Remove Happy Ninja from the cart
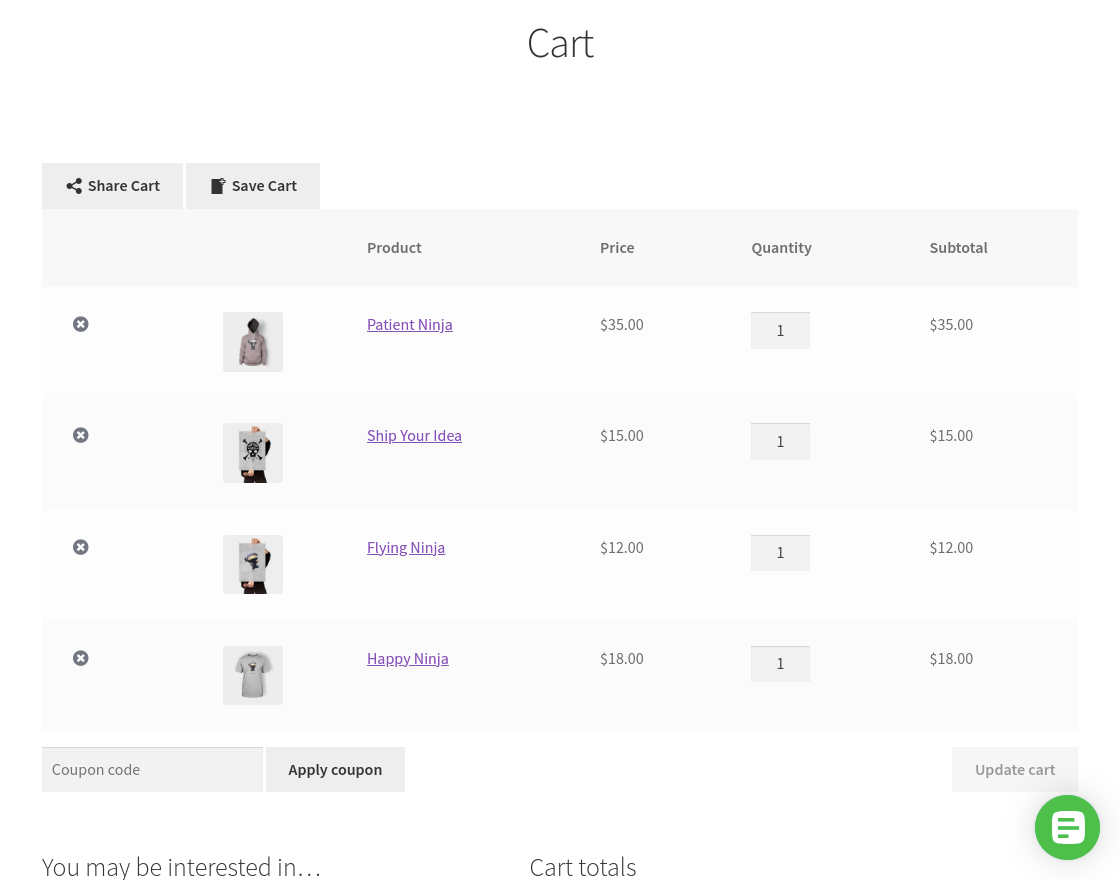 coord(80,658)
